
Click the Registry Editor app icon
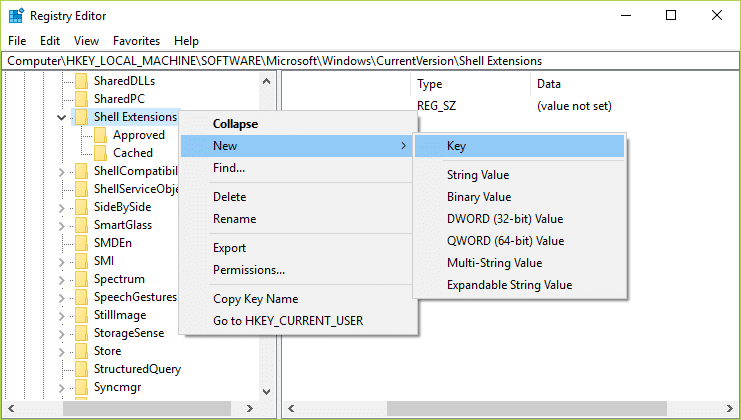tap(16, 16)
